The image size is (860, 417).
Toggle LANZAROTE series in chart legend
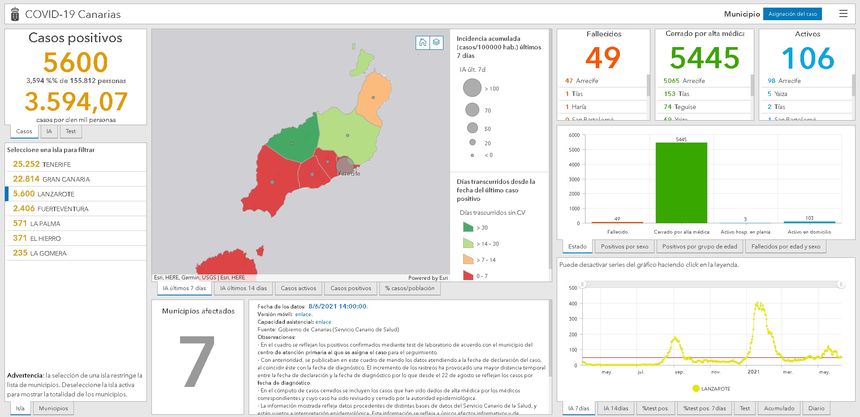point(709,387)
